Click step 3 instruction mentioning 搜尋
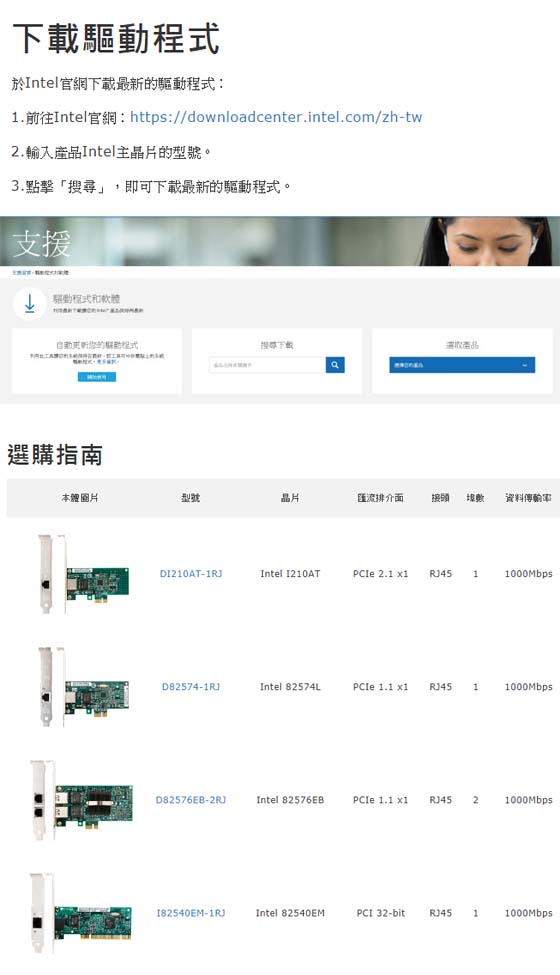 tap(151, 187)
